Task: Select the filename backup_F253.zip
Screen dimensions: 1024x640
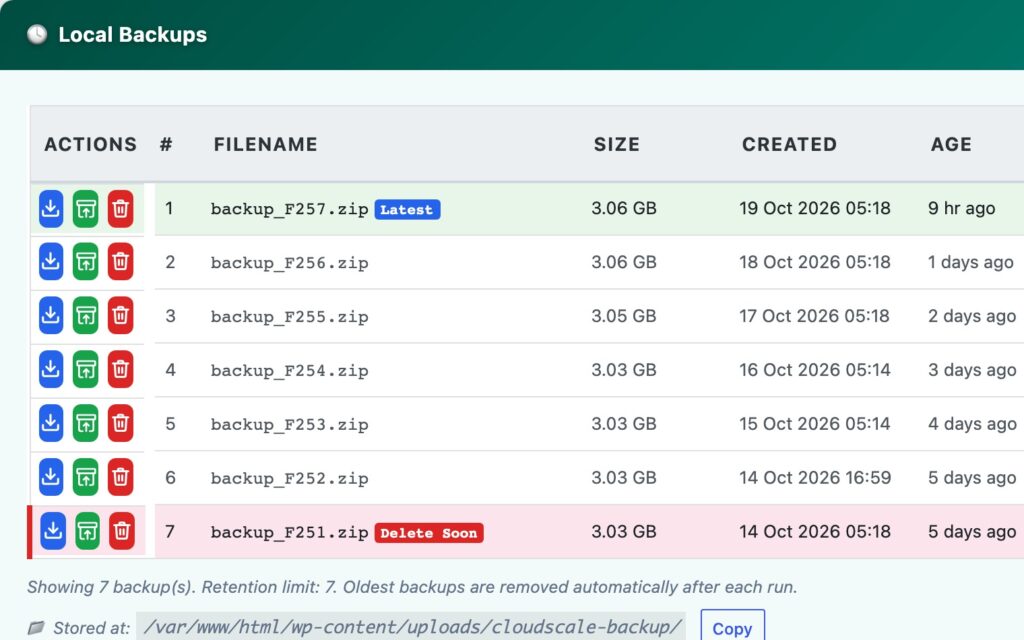Action: 289,424
